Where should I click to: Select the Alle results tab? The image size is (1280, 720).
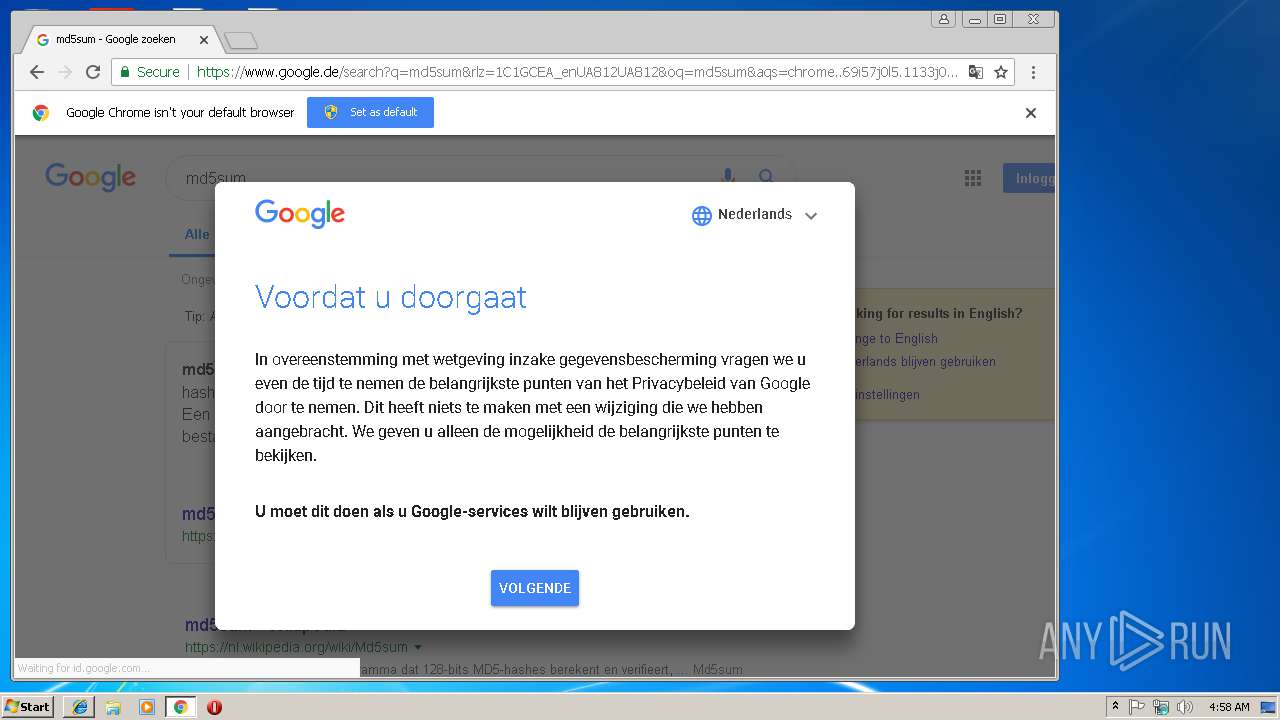pyautogui.click(x=197, y=234)
